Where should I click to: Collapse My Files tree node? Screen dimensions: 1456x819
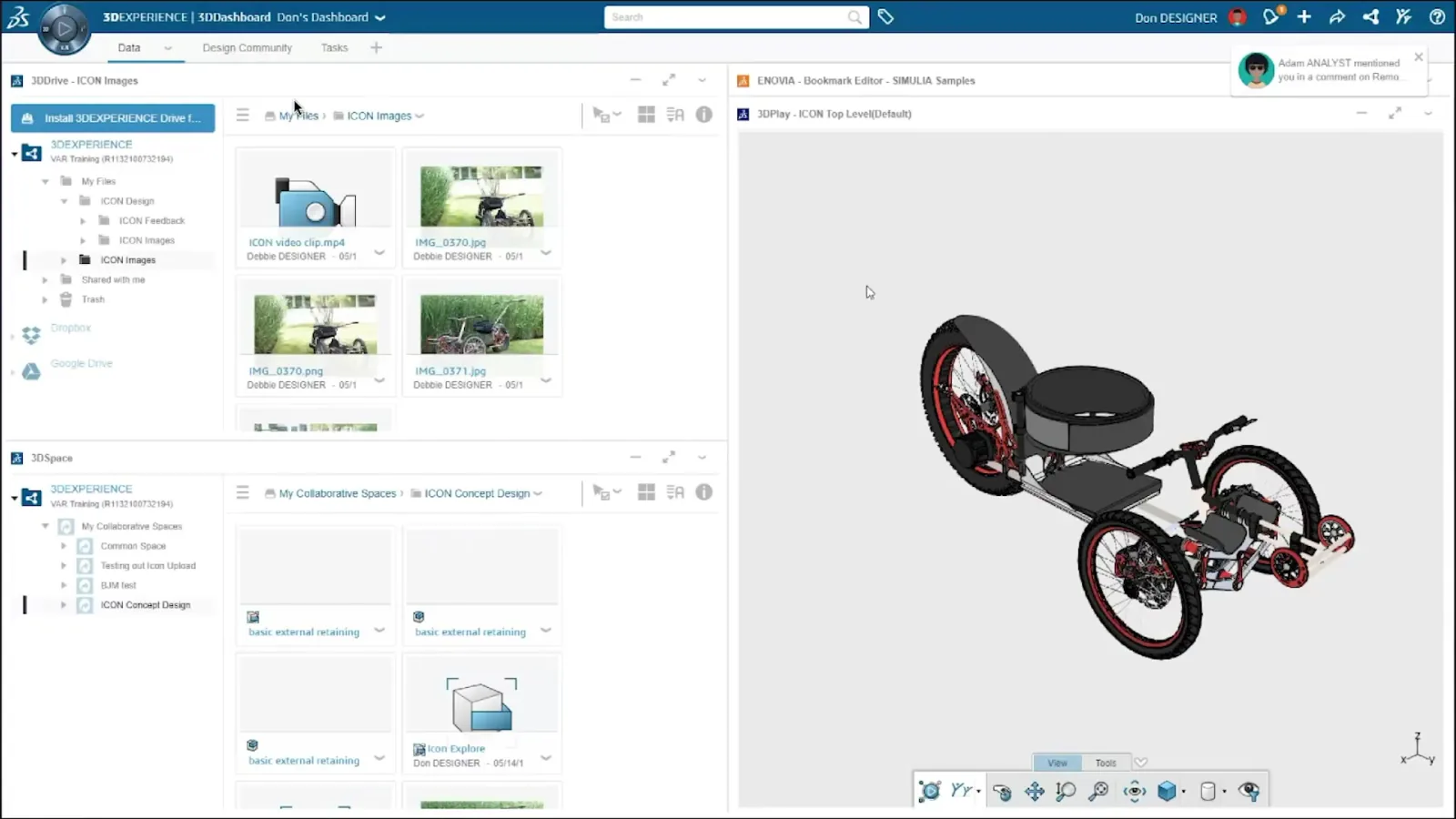point(45,181)
